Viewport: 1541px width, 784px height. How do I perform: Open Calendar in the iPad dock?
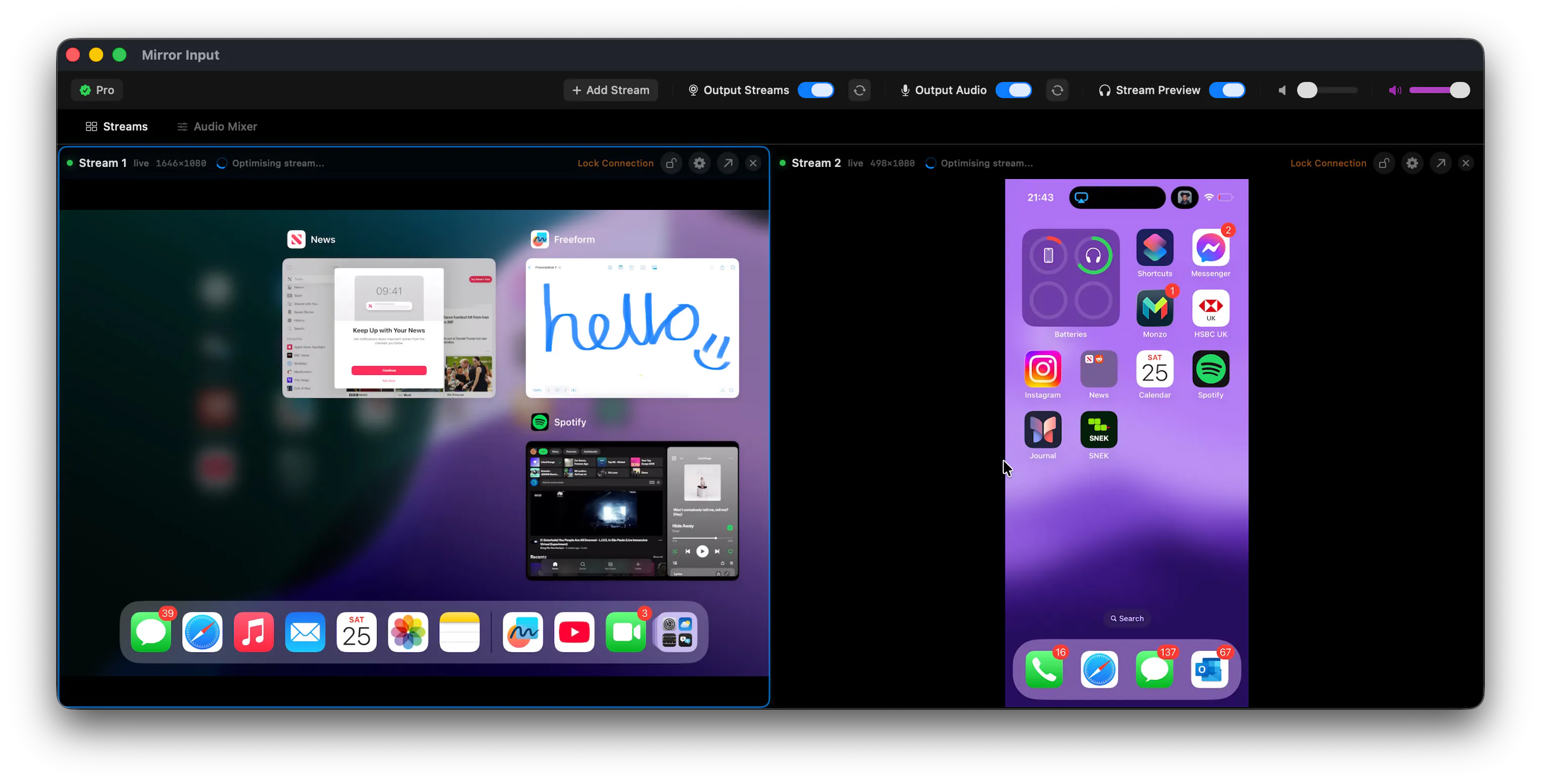pyautogui.click(x=357, y=632)
